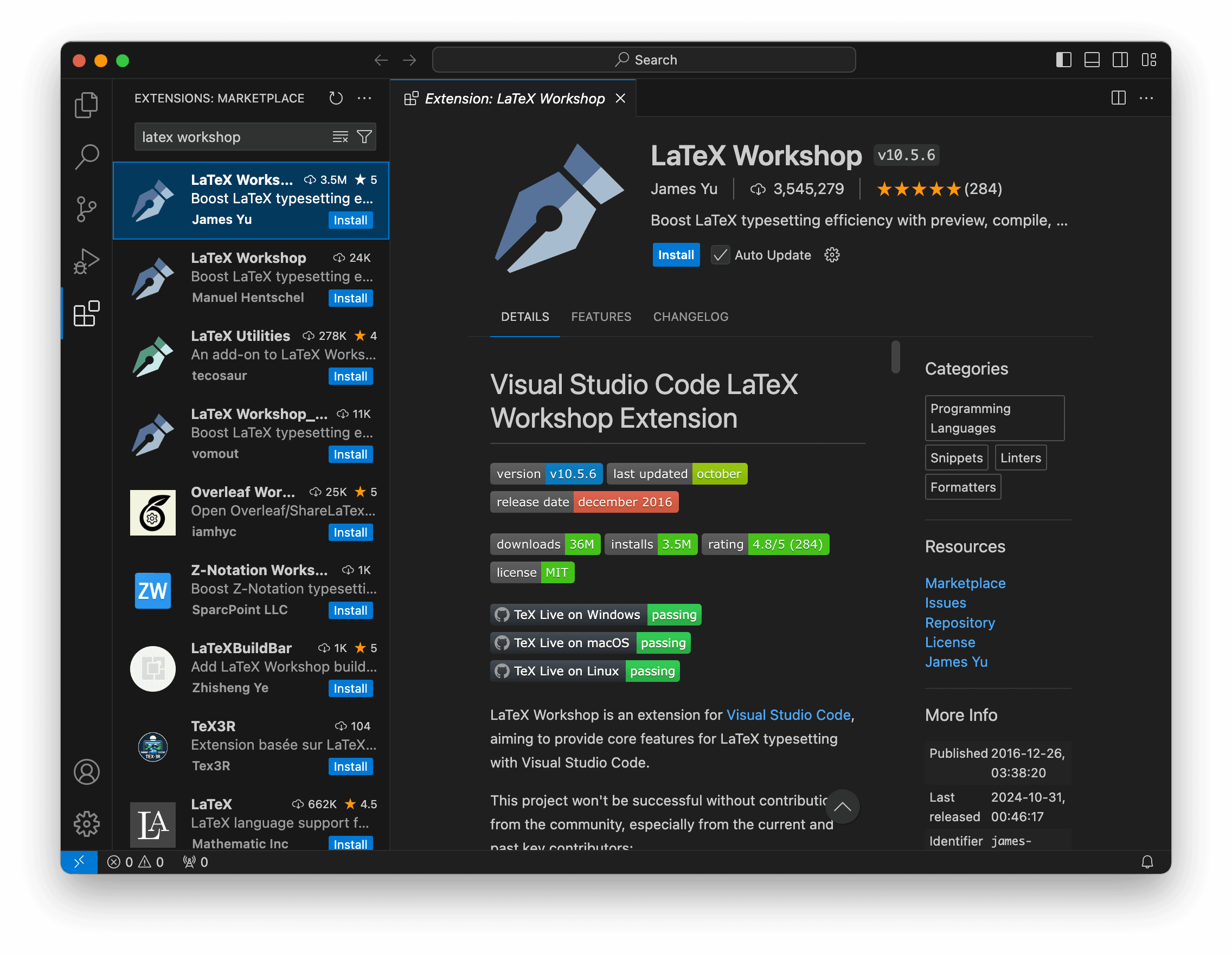Install LaTeX Utilities by tecosaur
Image resolution: width=1232 pixels, height=954 pixels.
pyautogui.click(x=350, y=376)
